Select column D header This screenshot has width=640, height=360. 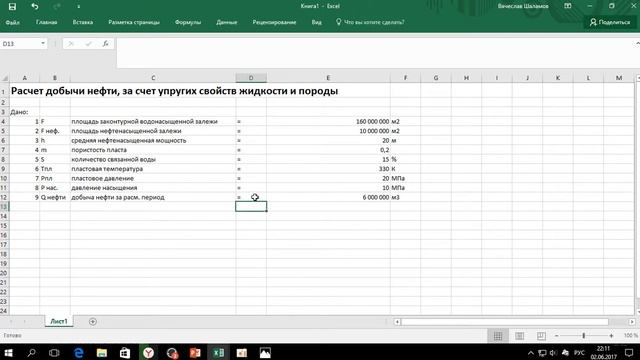[251, 78]
